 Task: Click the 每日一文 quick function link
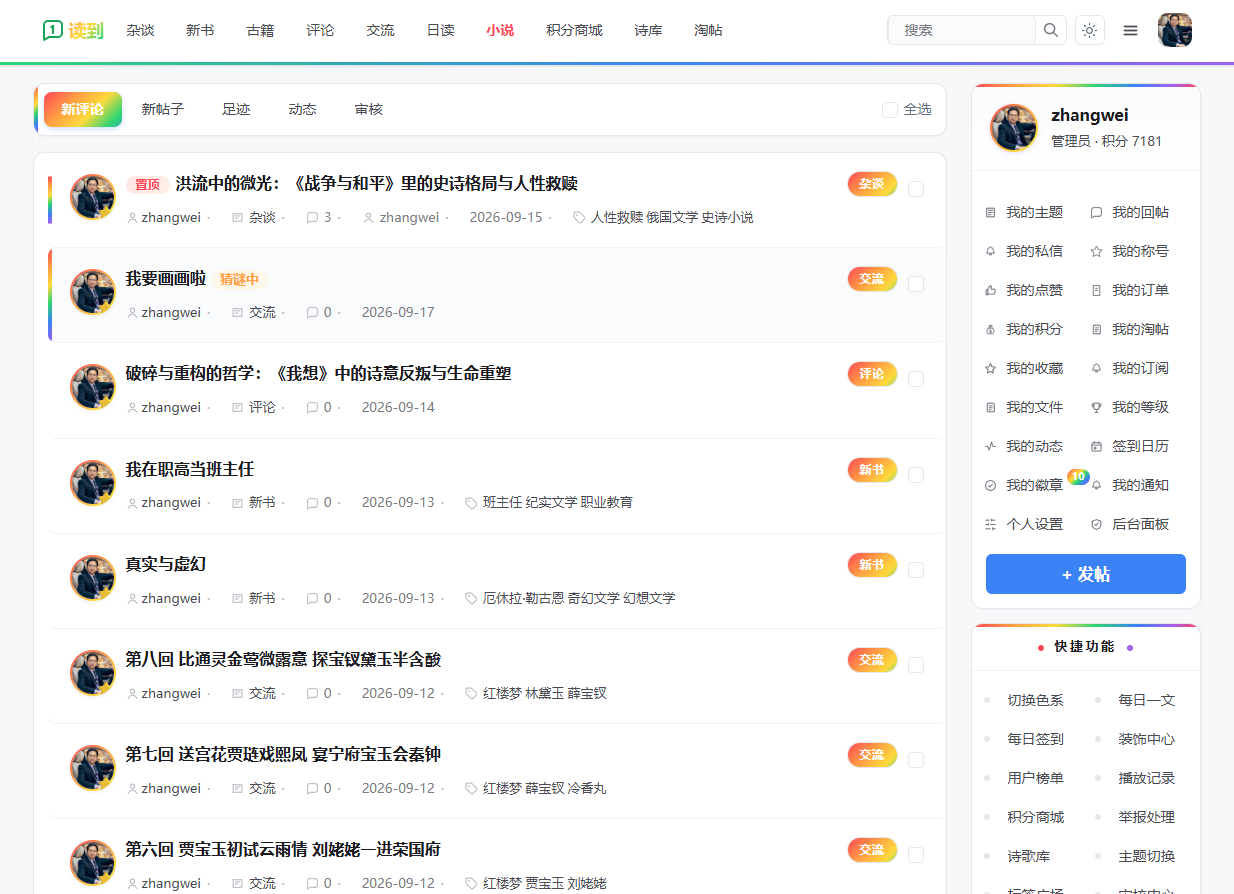1147,701
